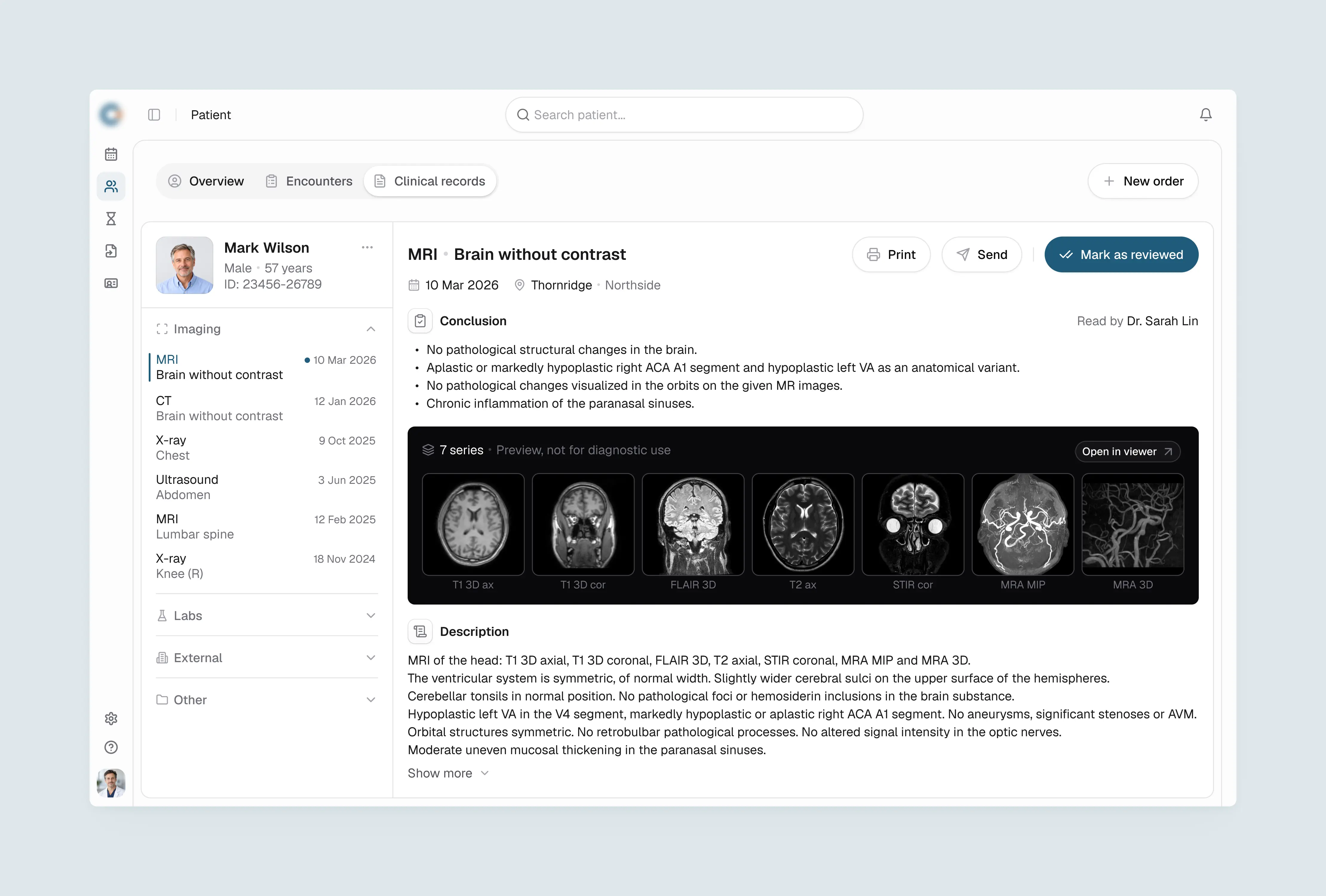Viewport: 1326px width, 896px height.
Task: Open the doctor profile avatar
Action: pos(111,783)
